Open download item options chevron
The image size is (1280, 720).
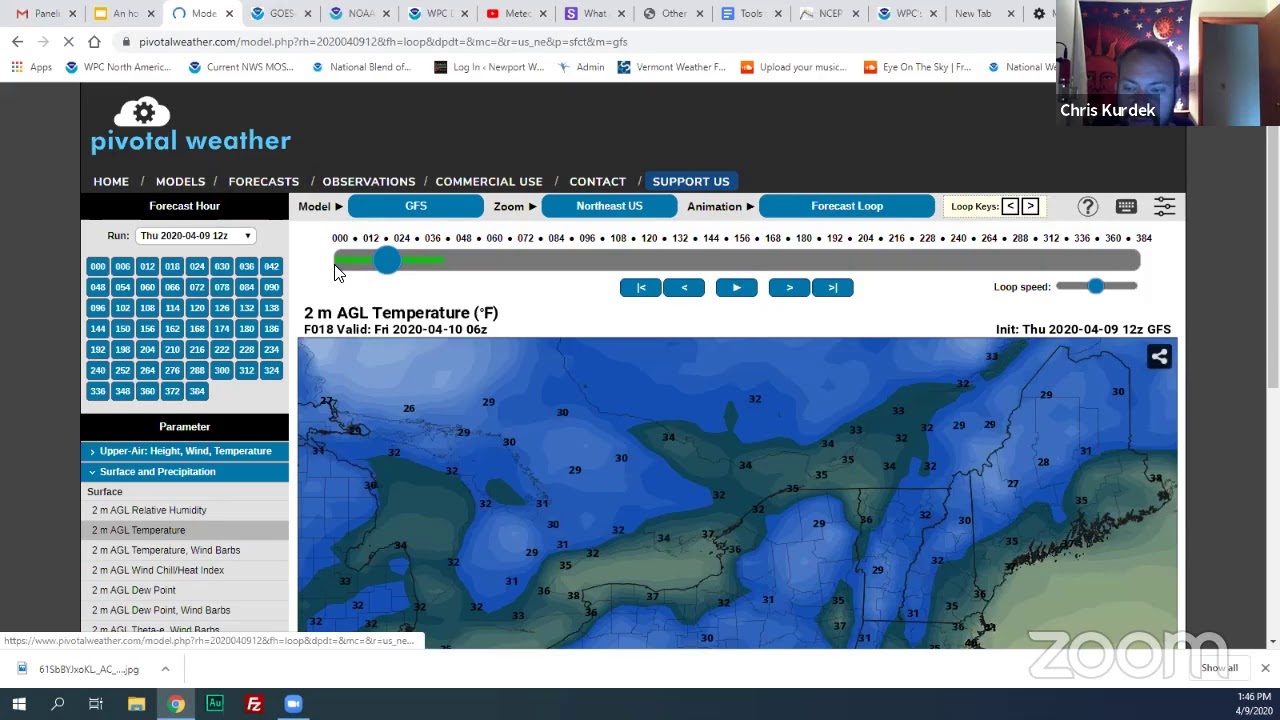pos(165,669)
